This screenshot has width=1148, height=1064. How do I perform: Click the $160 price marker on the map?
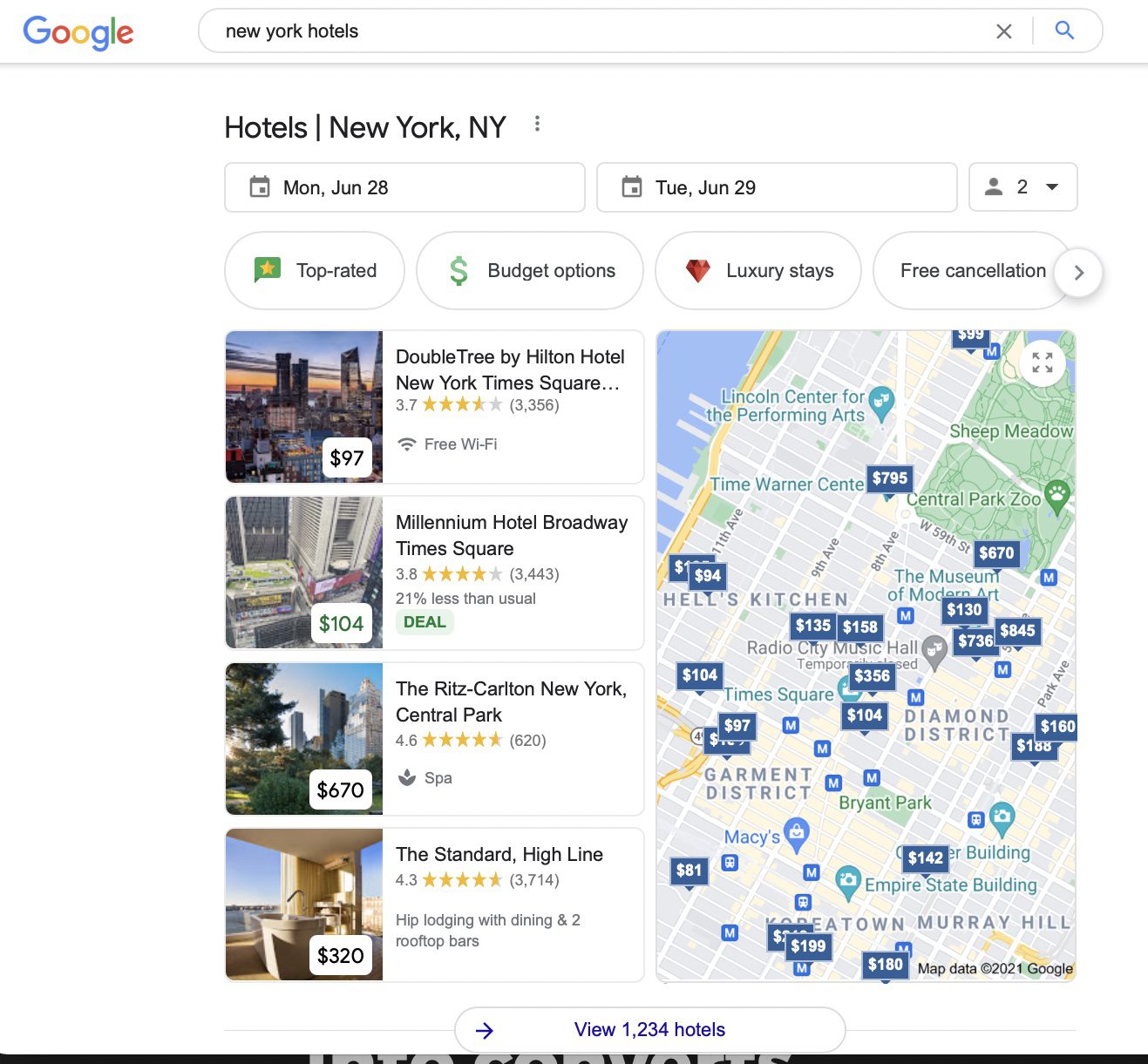(x=1056, y=726)
